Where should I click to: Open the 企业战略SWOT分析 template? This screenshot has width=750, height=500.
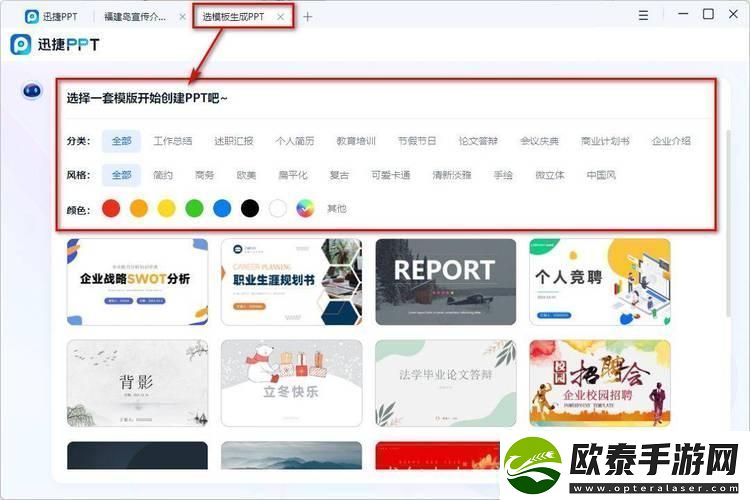137,282
